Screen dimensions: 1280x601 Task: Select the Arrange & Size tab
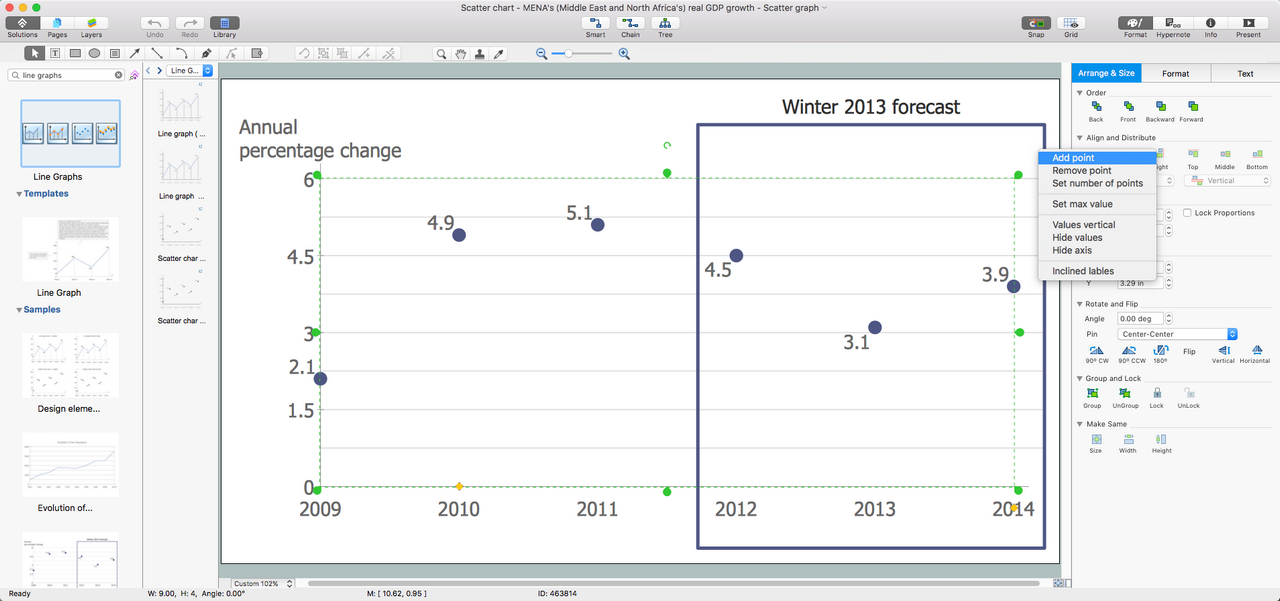coord(1106,73)
